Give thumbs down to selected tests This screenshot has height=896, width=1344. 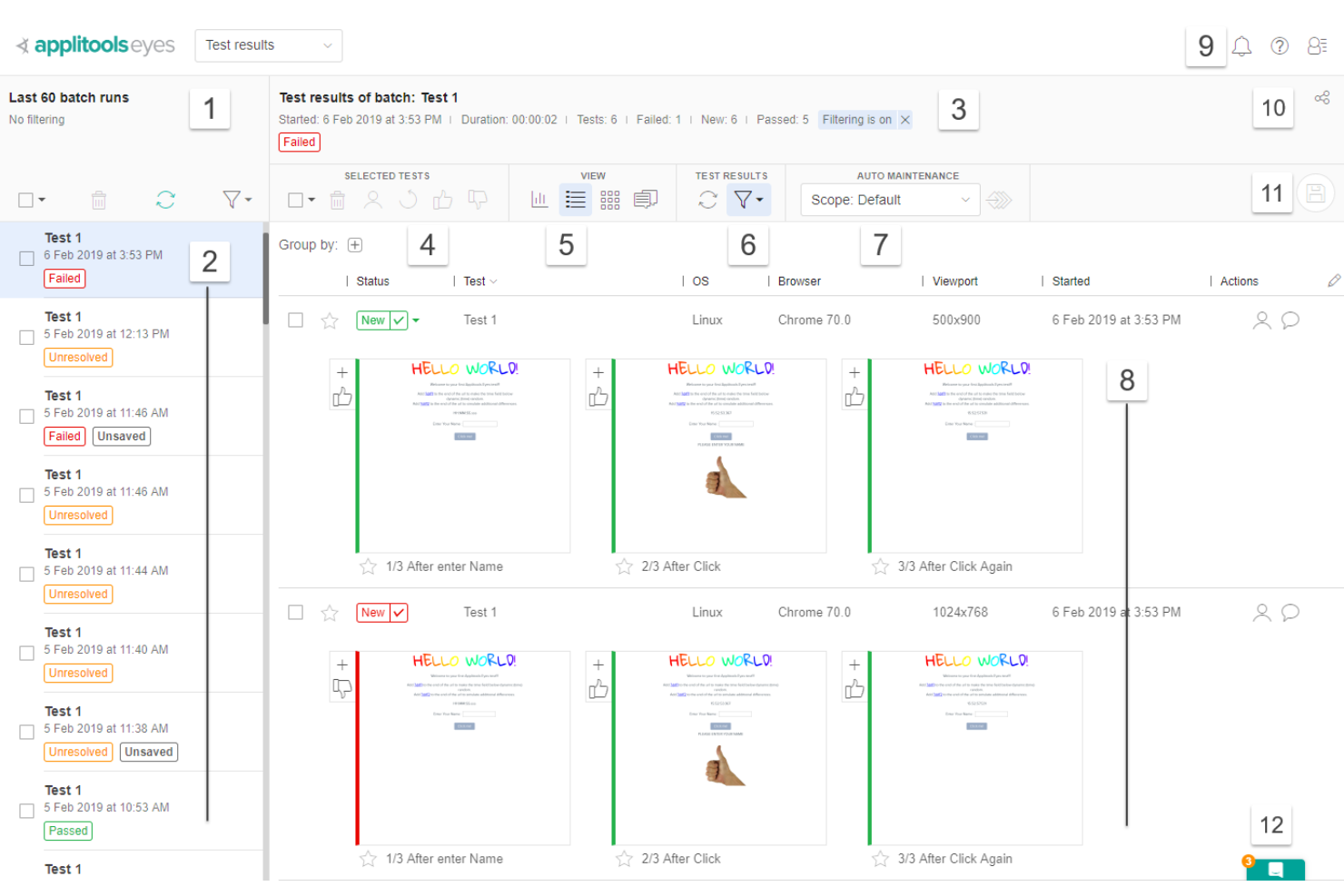[x=478, y=200]
